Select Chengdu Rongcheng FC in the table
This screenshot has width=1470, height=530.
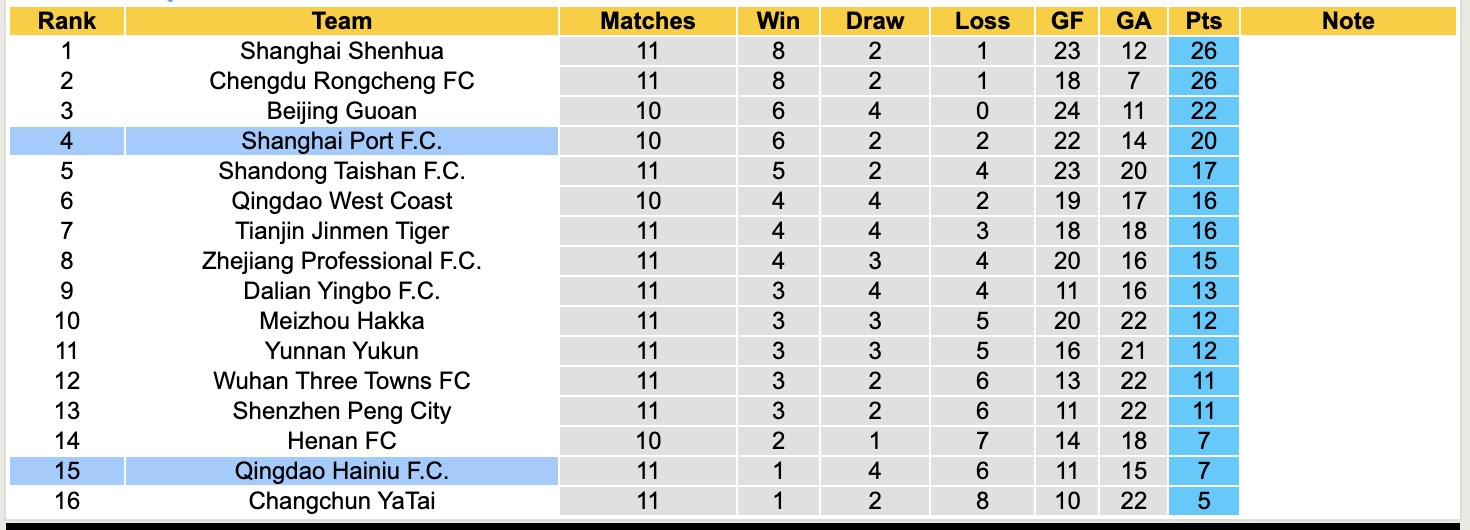point(341,81)
